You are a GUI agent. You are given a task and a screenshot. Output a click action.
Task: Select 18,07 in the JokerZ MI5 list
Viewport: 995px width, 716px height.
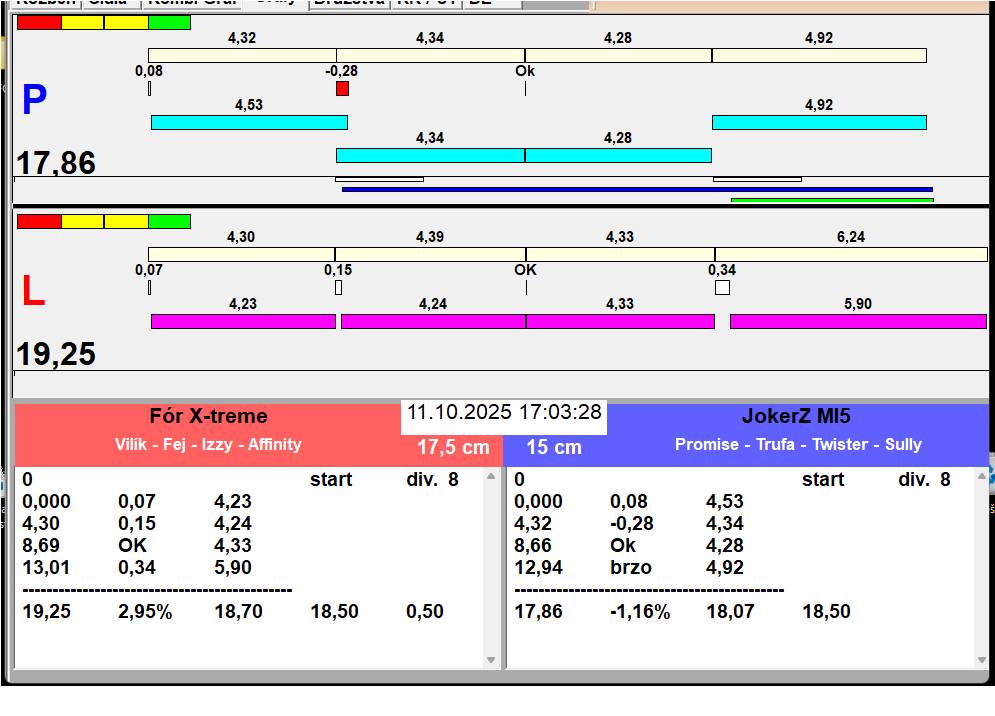pos(730,612)
